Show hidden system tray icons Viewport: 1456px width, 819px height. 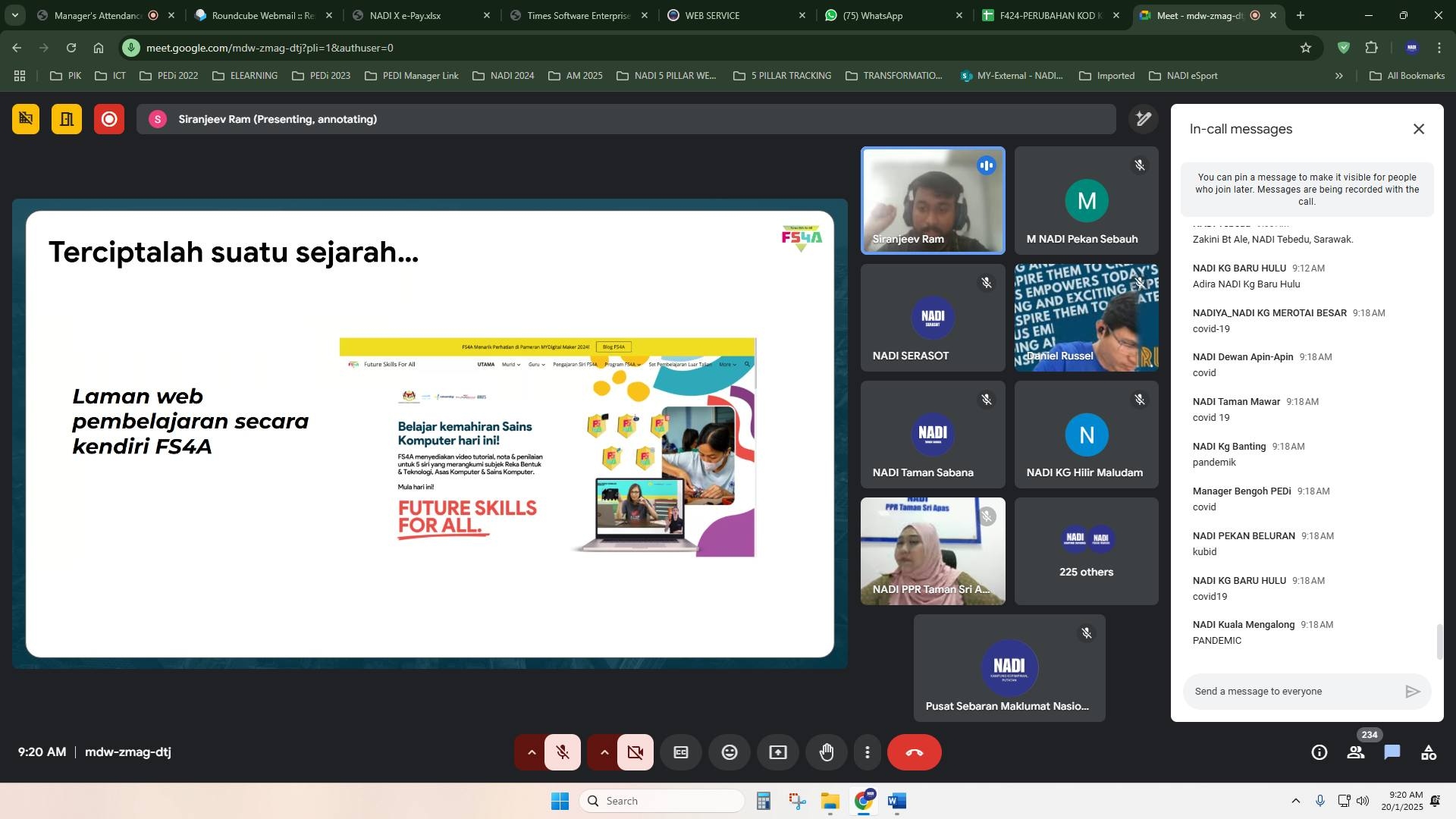1295,801
